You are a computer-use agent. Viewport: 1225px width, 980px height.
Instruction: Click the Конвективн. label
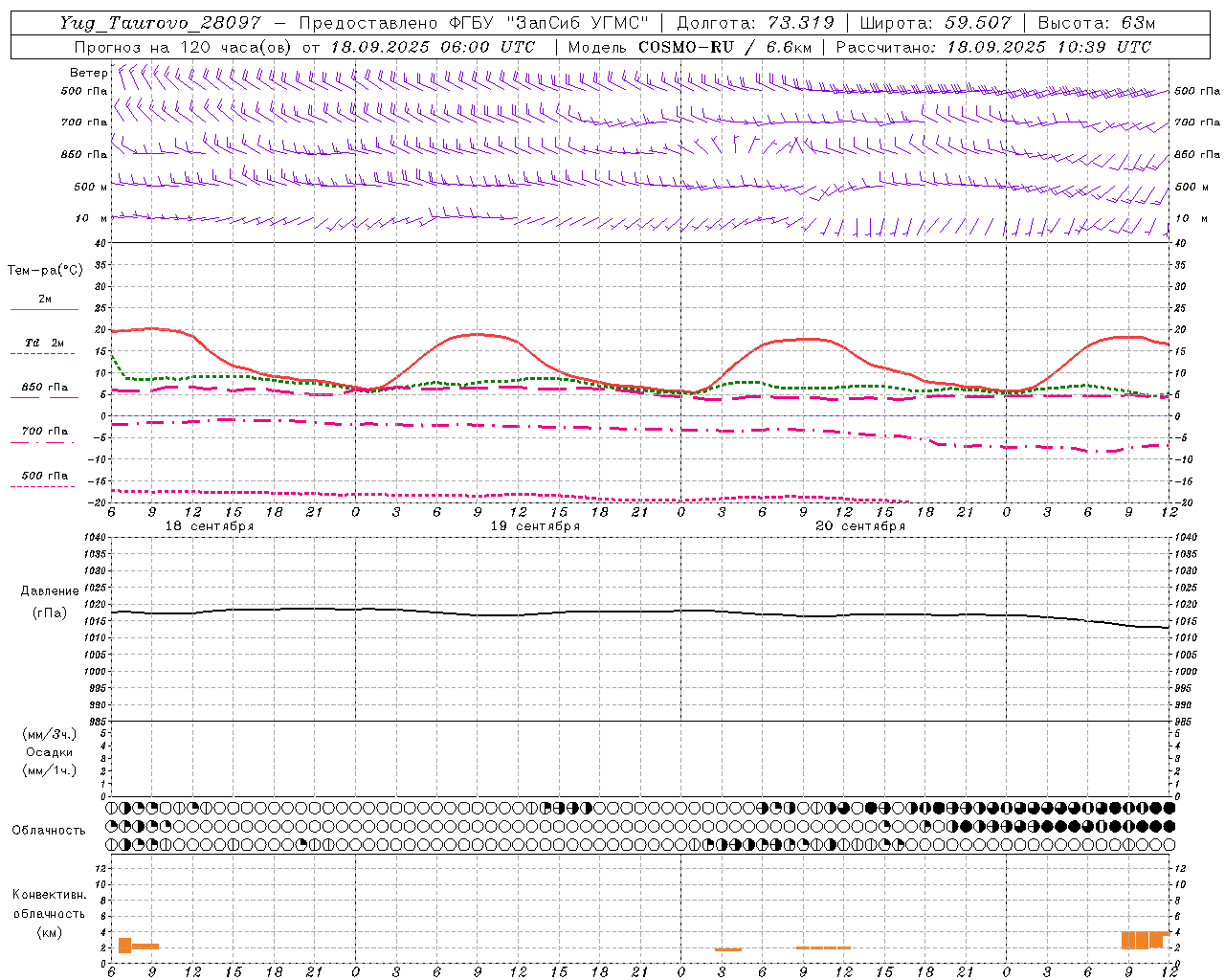point(50,895)
